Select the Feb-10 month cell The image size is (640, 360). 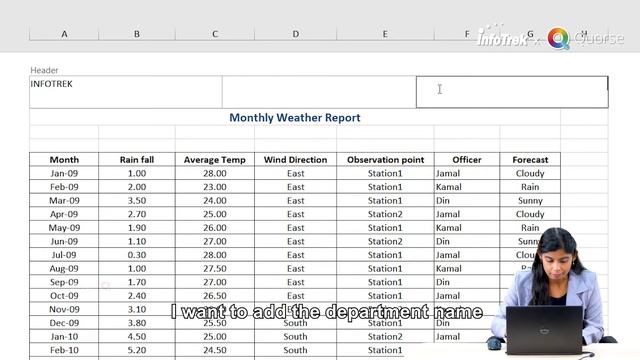[64, 350]
